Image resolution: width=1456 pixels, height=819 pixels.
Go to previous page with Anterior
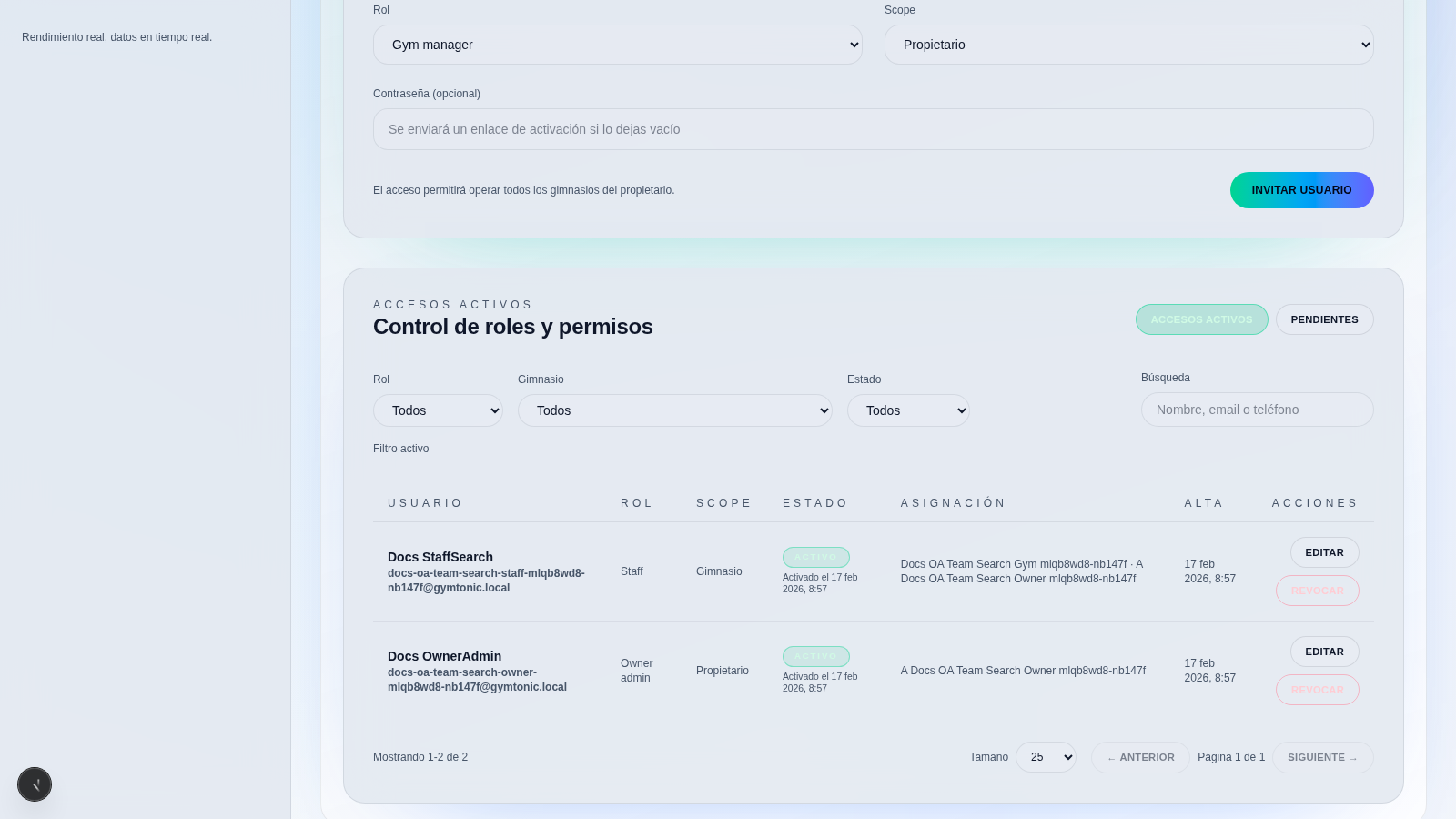[x=1140, y=757]
